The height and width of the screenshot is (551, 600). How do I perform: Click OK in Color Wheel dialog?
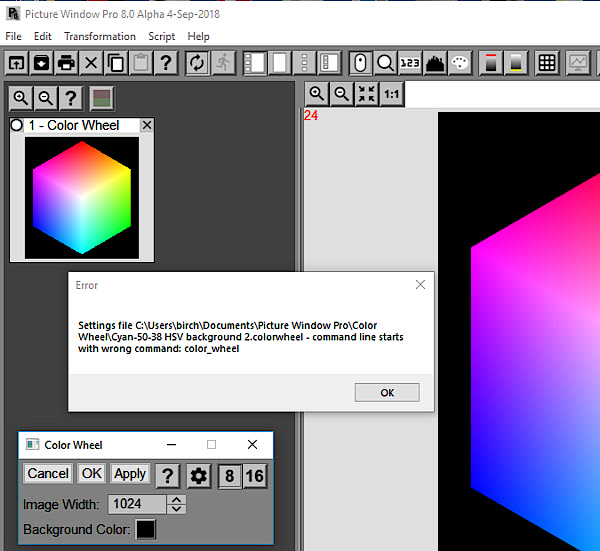tap(92, 474)
